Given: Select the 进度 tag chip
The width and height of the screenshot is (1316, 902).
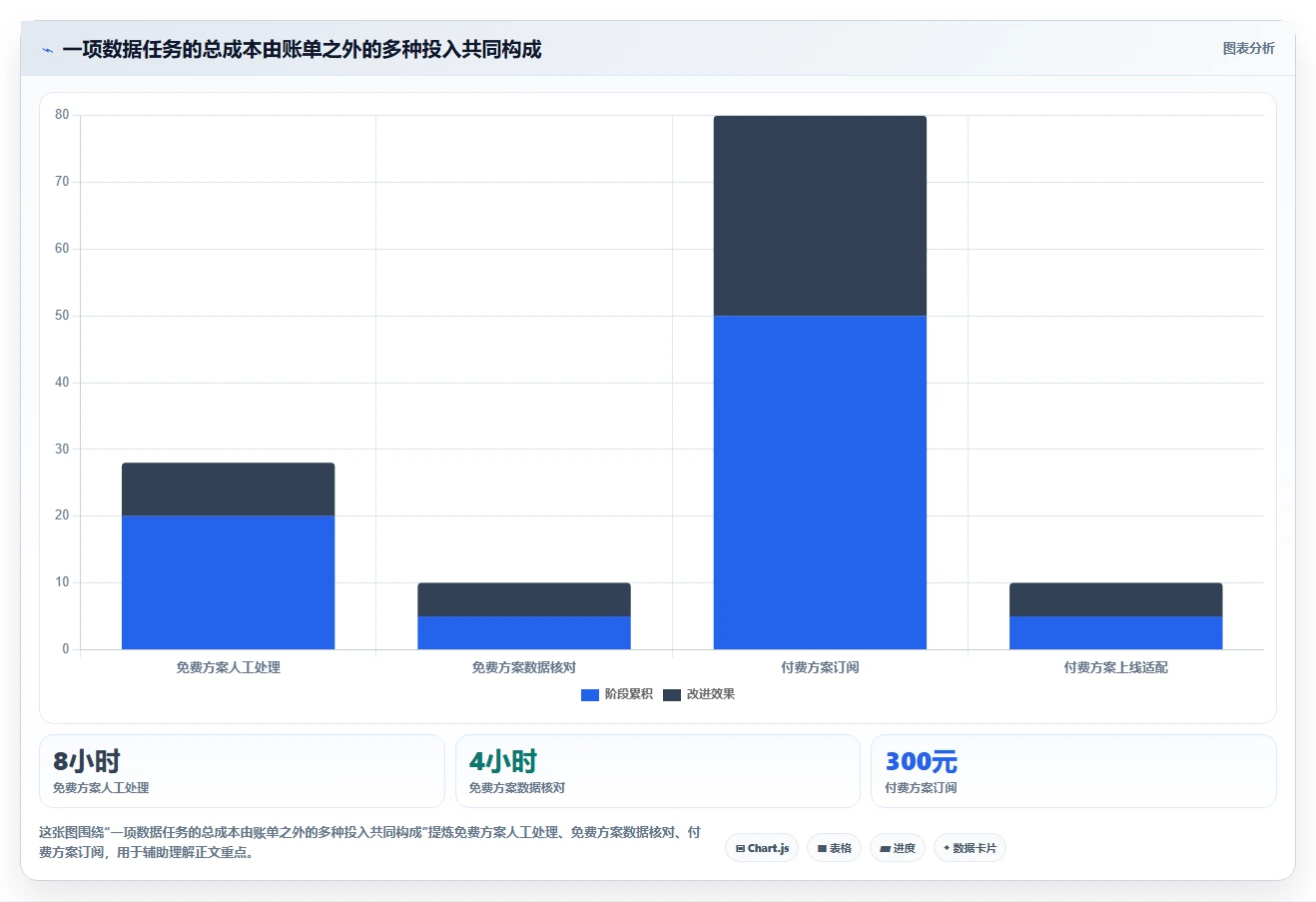Looking at the screenshot, I should coord(898,848).
